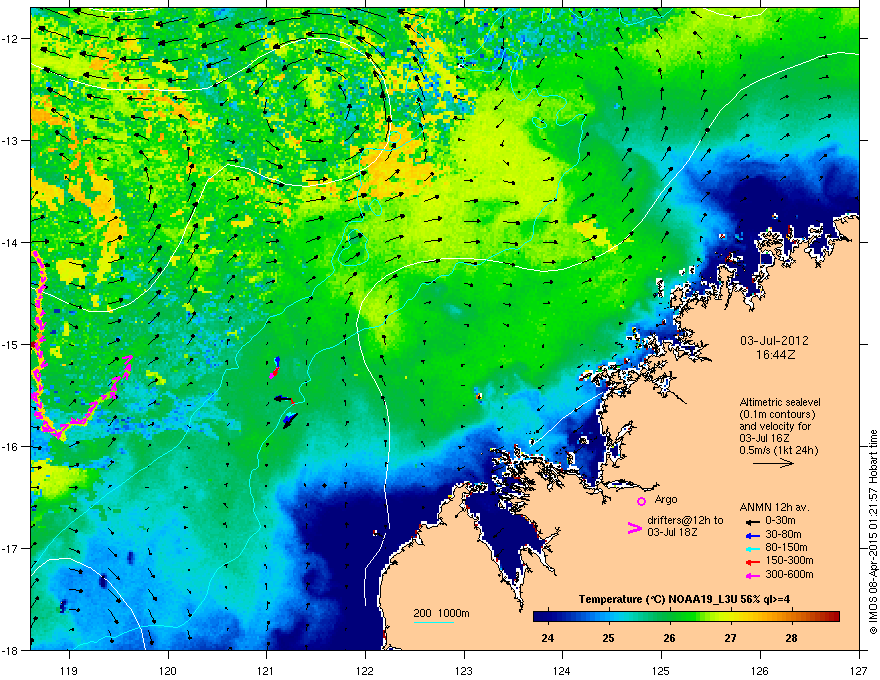Click the latitude axis label -17

(x=11, y=549)
